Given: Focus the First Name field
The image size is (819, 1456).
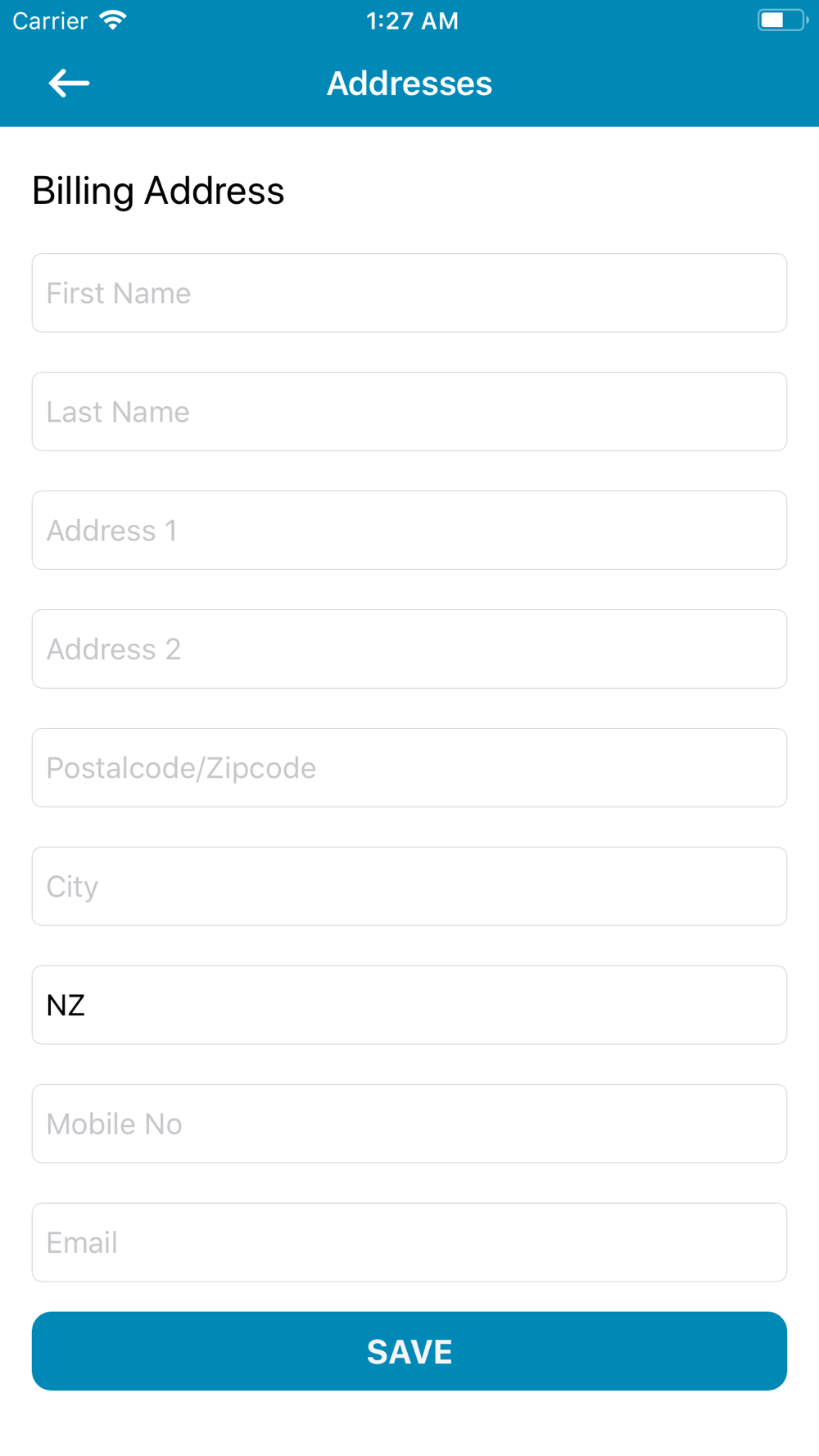Looking at the screenshot, I should coord(409,293).
